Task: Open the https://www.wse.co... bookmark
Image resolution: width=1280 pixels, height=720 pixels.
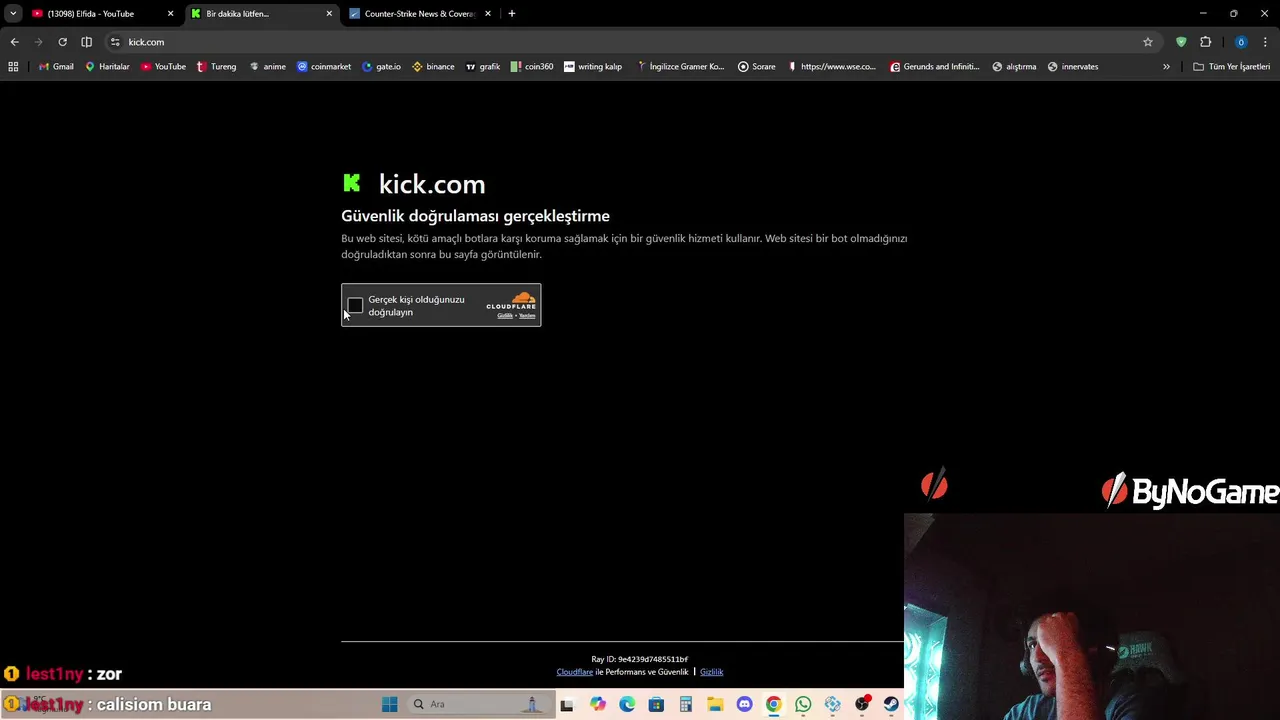Action: (x=831, y=67)
